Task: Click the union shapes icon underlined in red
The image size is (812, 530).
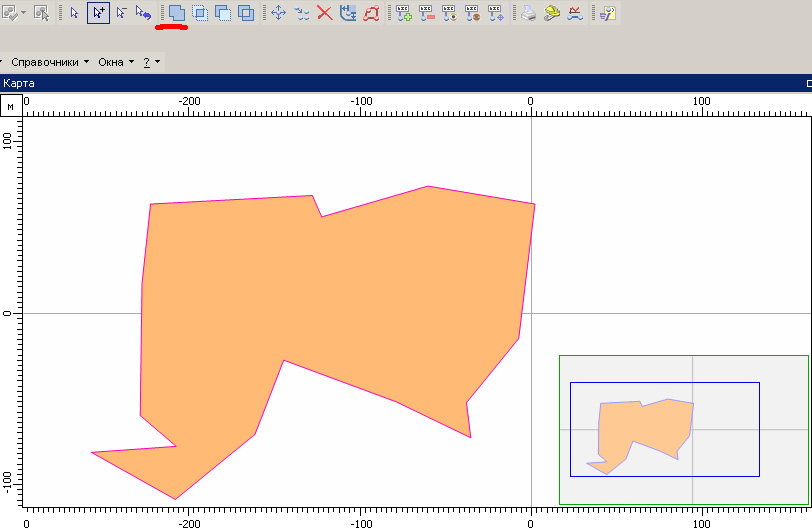Action: pos(176,13)
